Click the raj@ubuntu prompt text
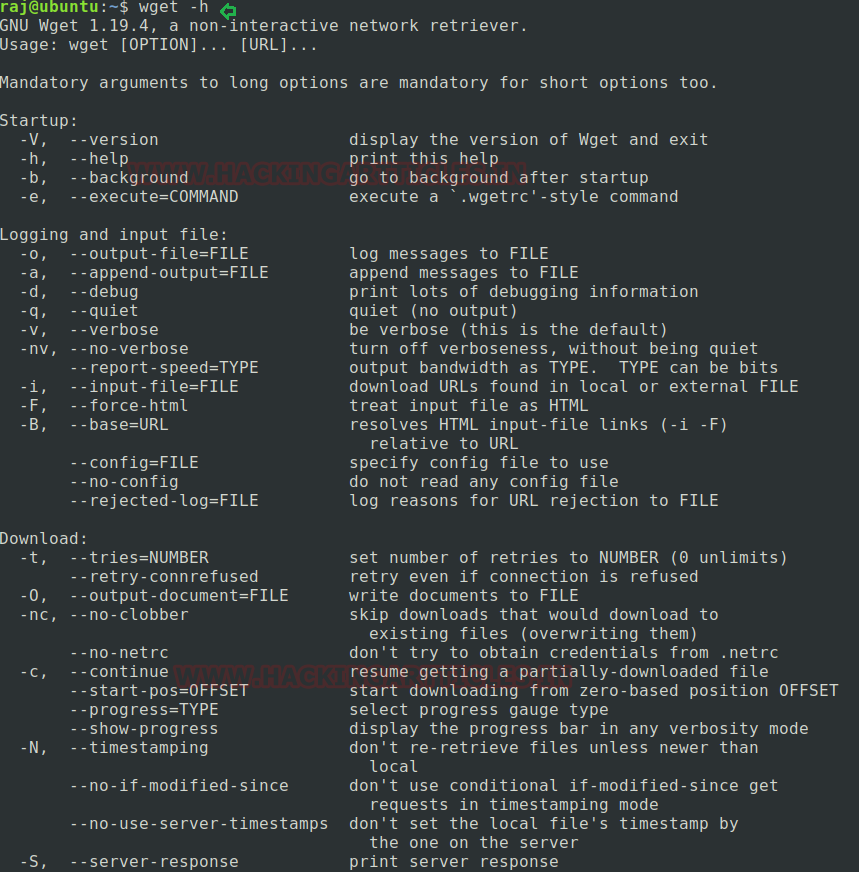Image resolution: width=859 pixels, height=872 pixels. tap(49, 7)
